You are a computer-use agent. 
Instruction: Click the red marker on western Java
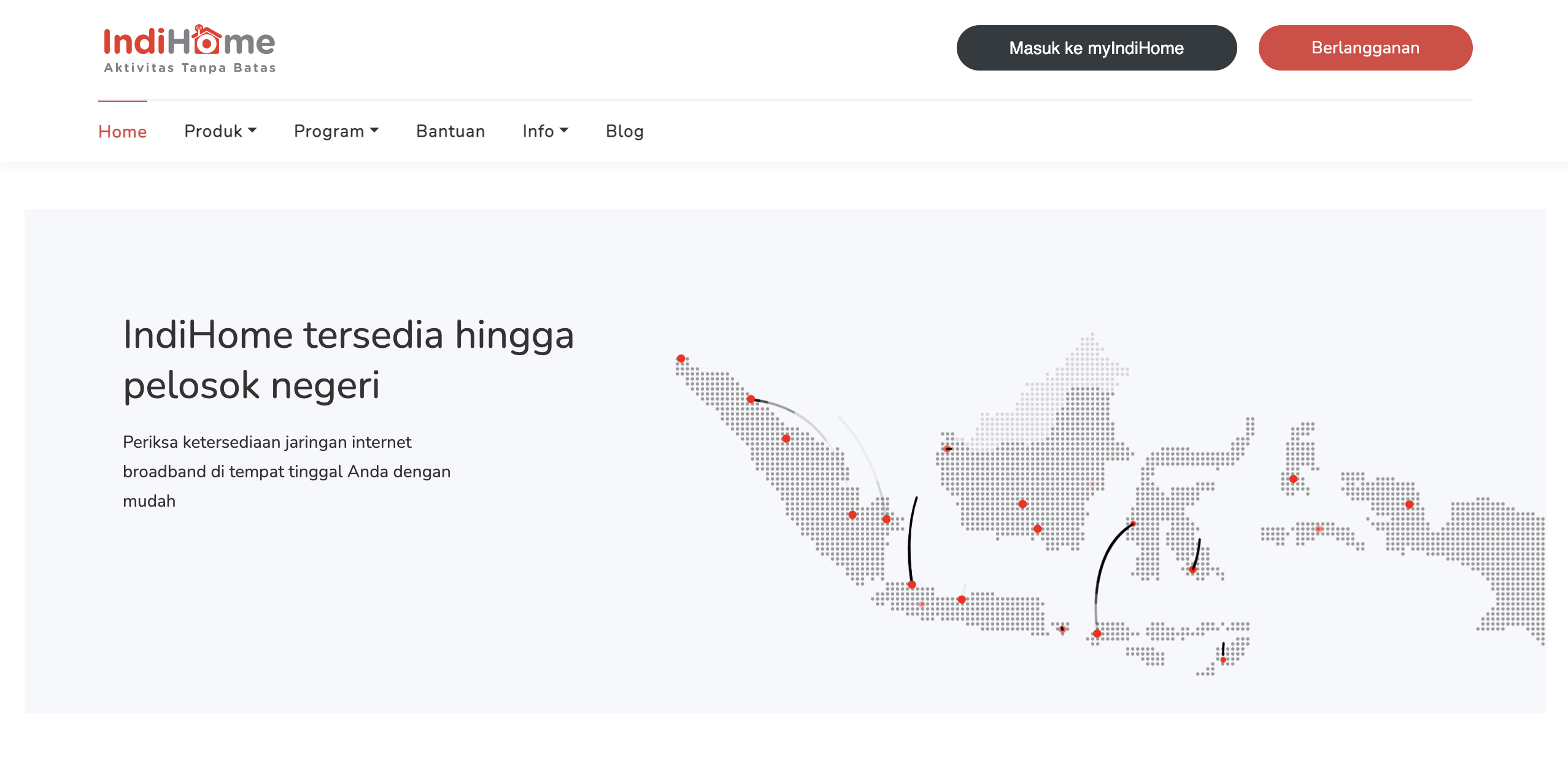912,585
